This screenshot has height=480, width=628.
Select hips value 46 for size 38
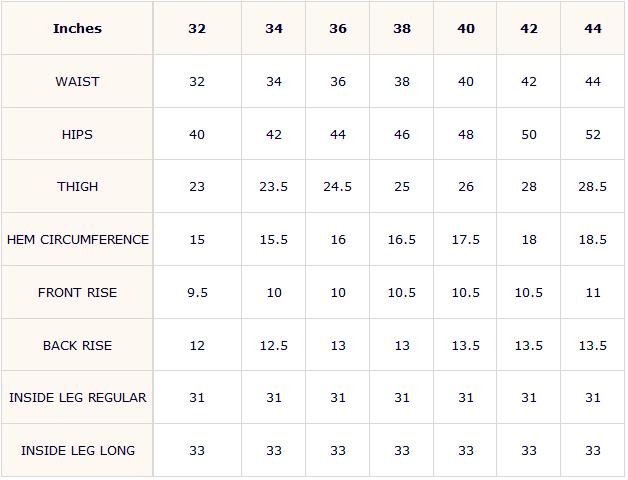point(402,135)
